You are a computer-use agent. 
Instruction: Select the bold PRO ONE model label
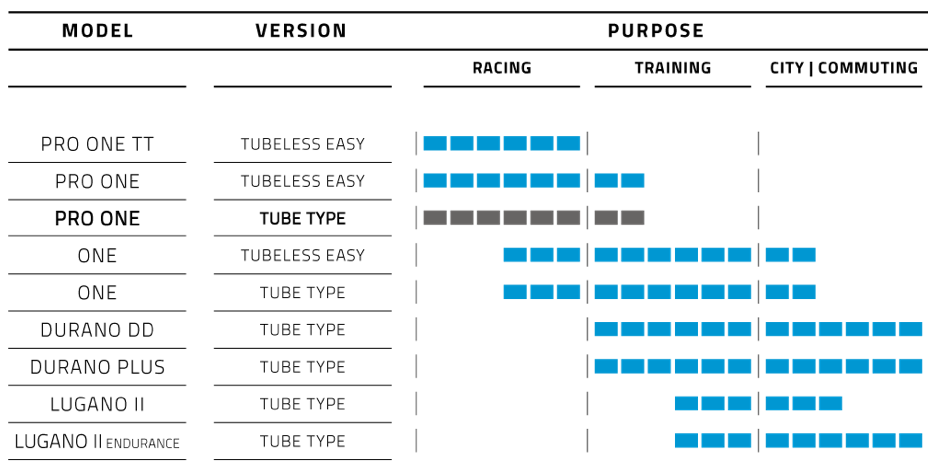pos(97,218)
